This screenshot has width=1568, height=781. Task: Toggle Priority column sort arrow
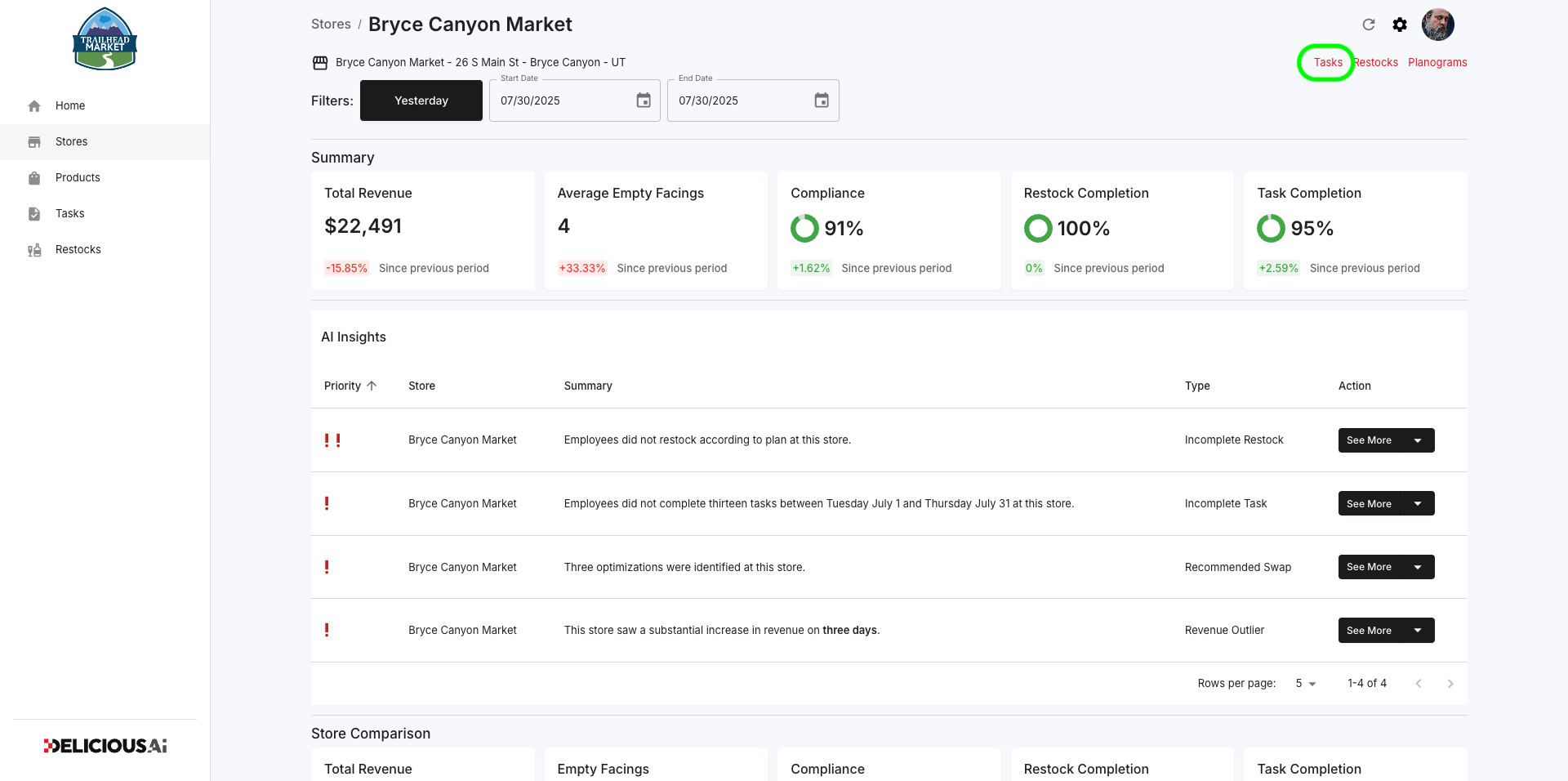tap(372, 386)
